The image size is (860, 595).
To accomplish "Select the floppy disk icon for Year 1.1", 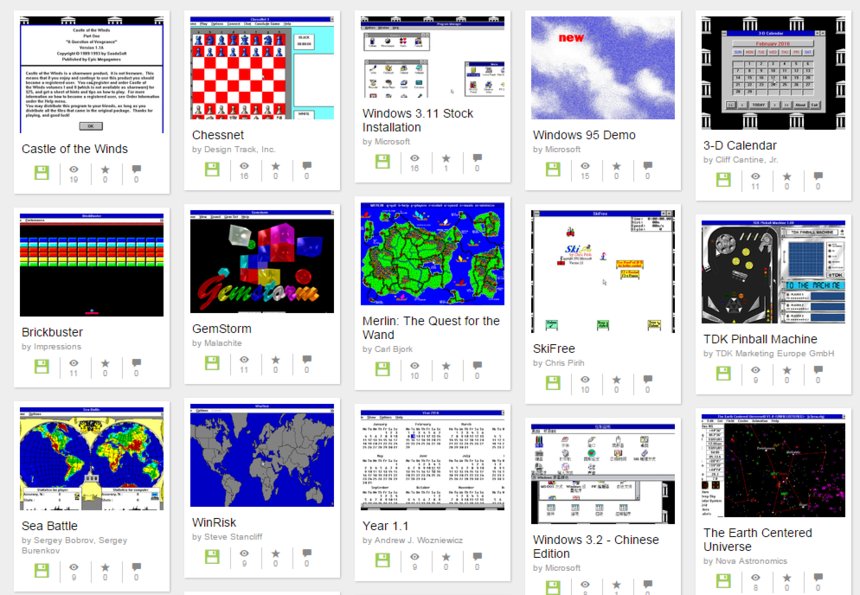I will point(383,559).
